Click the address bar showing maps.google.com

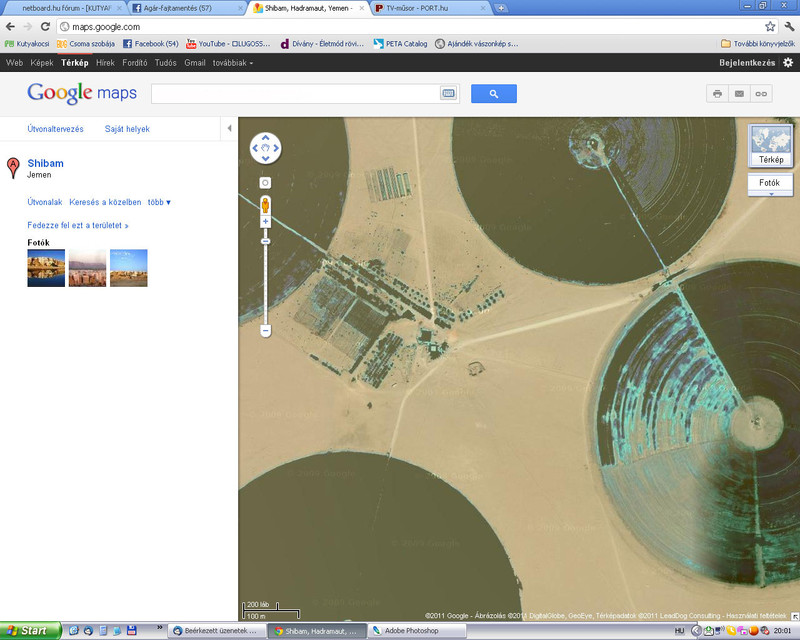click(x=409, y=27)
